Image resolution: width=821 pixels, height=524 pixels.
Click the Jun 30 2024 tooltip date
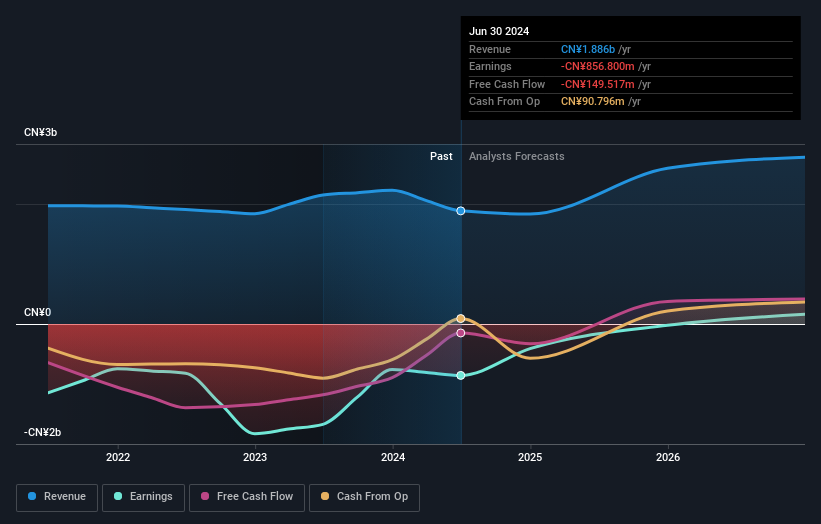click(x=499, y=31)
